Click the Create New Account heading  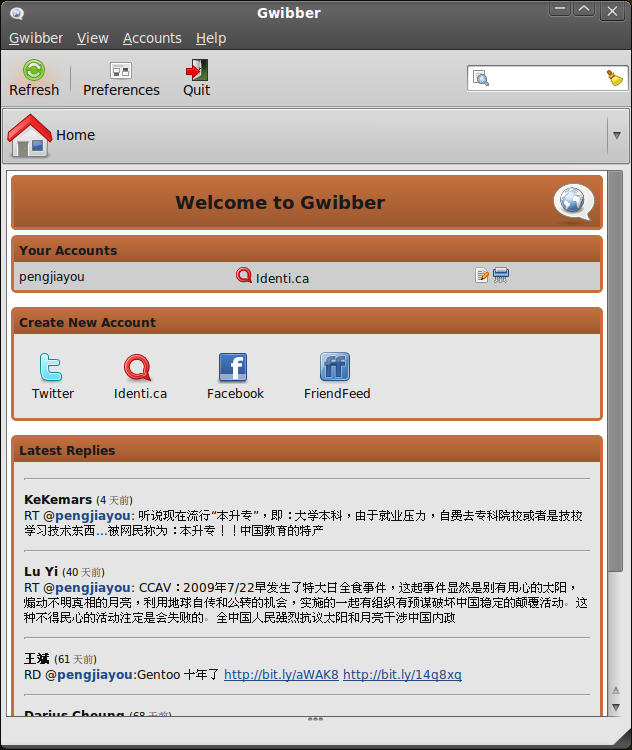coord(88,322)
